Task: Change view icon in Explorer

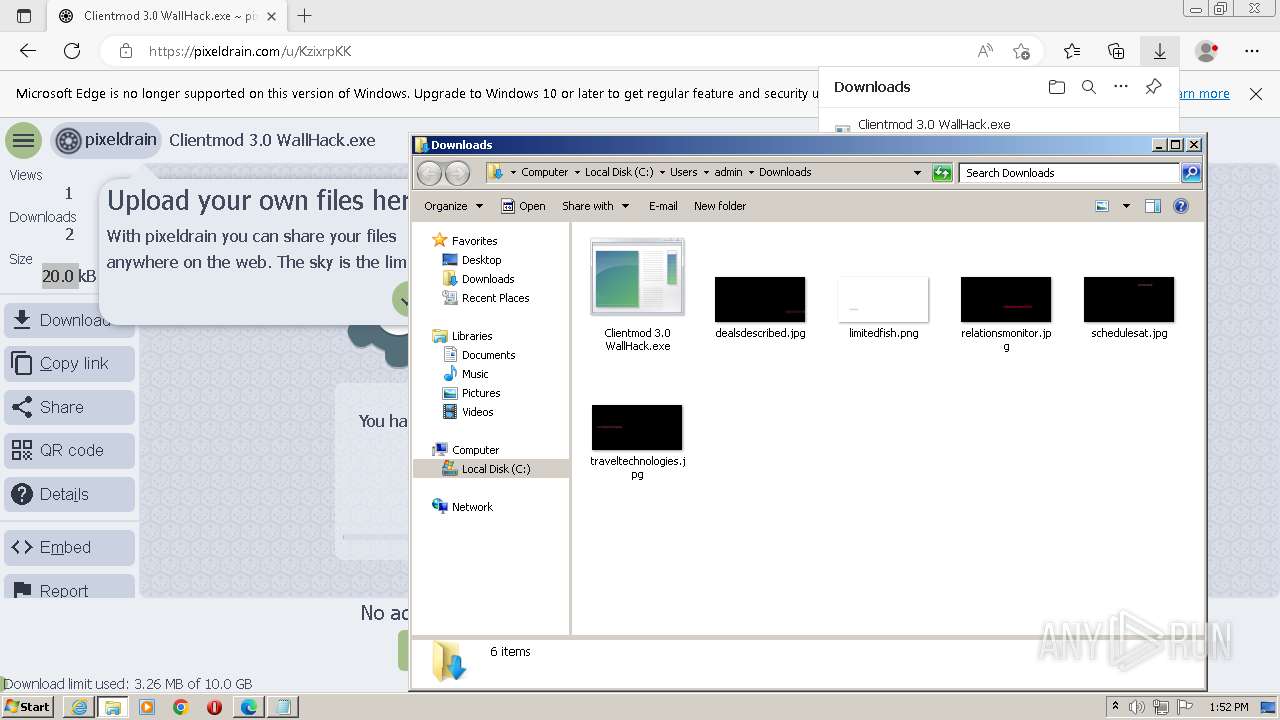Action: (x=1102, y=206)
